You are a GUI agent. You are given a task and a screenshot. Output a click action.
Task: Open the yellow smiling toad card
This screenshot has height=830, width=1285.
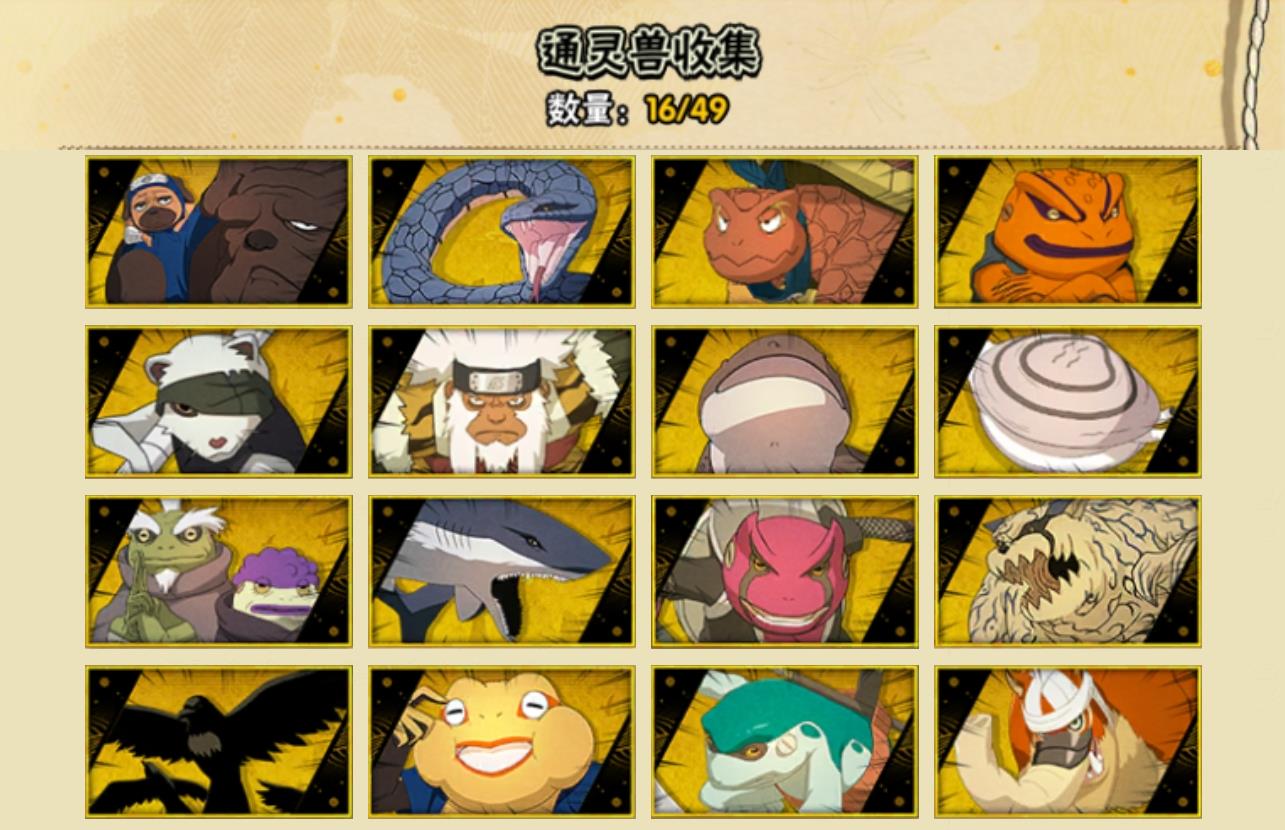pos(501,742)
